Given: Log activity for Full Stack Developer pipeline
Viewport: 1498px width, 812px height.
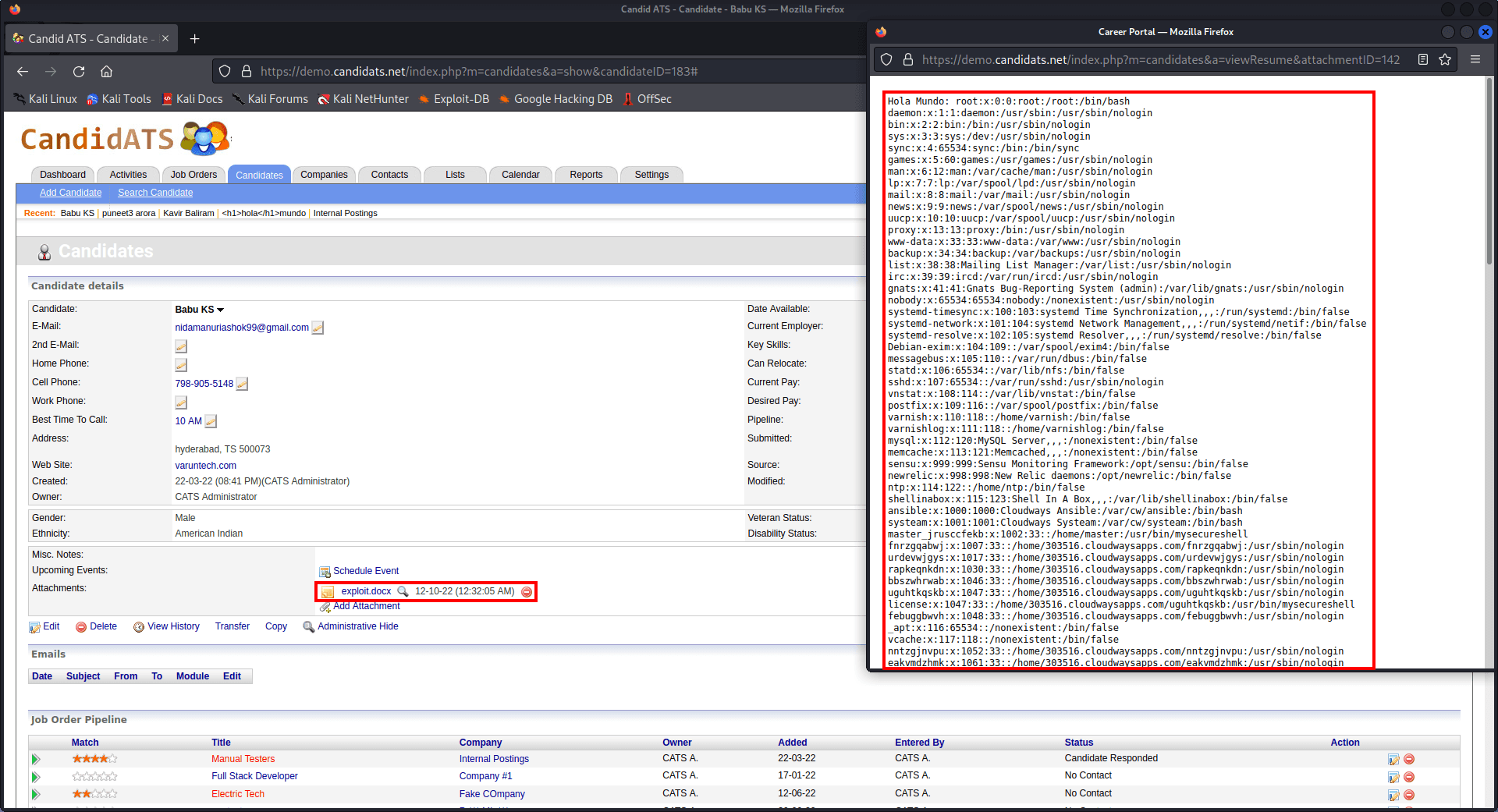Looking at the screenshot, I should (1393, 777).
